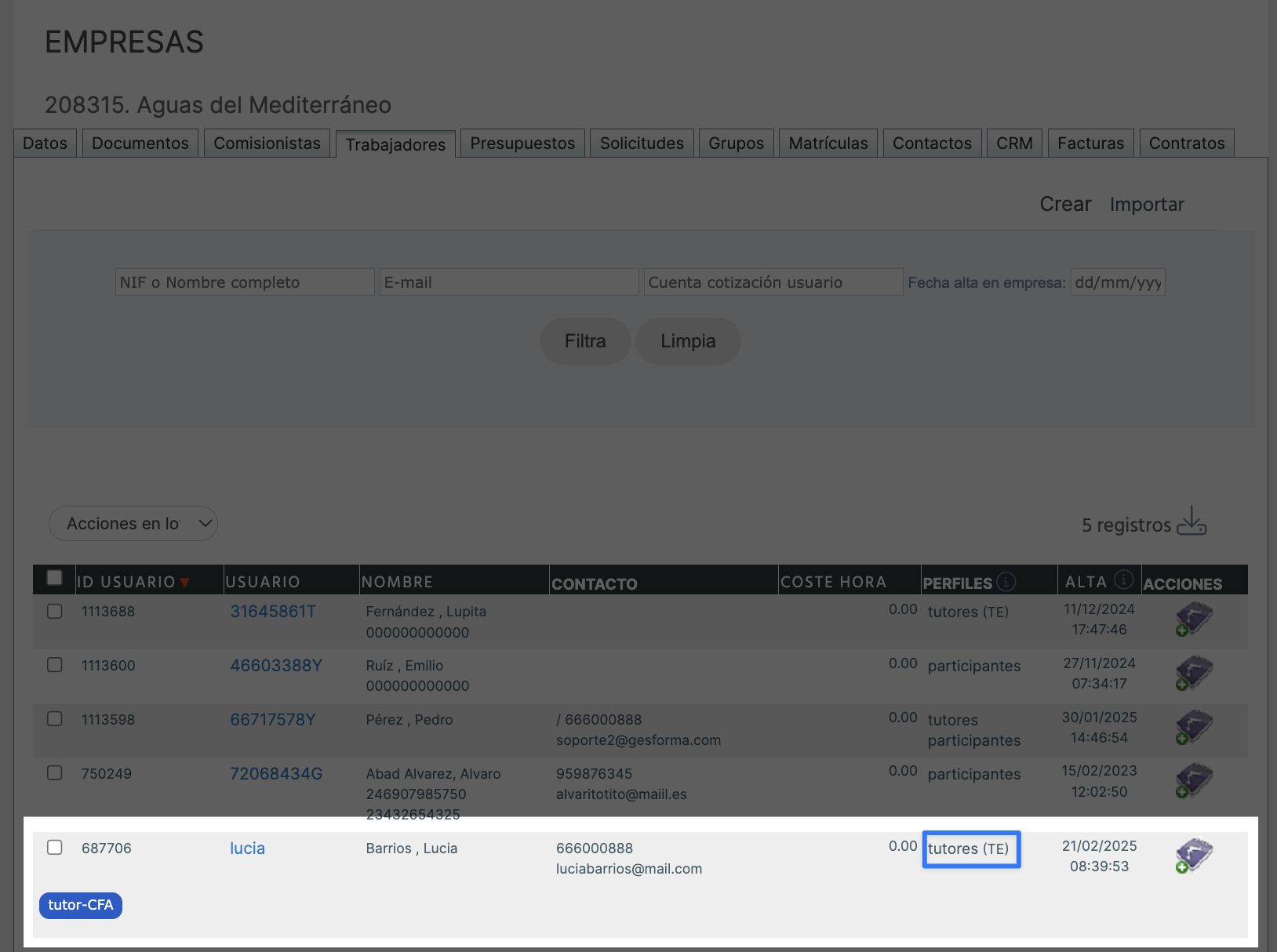1277x952 pixels.
Task: Open the Presupuestos tab
Action: pyautogui.click(x=522, y=144)
